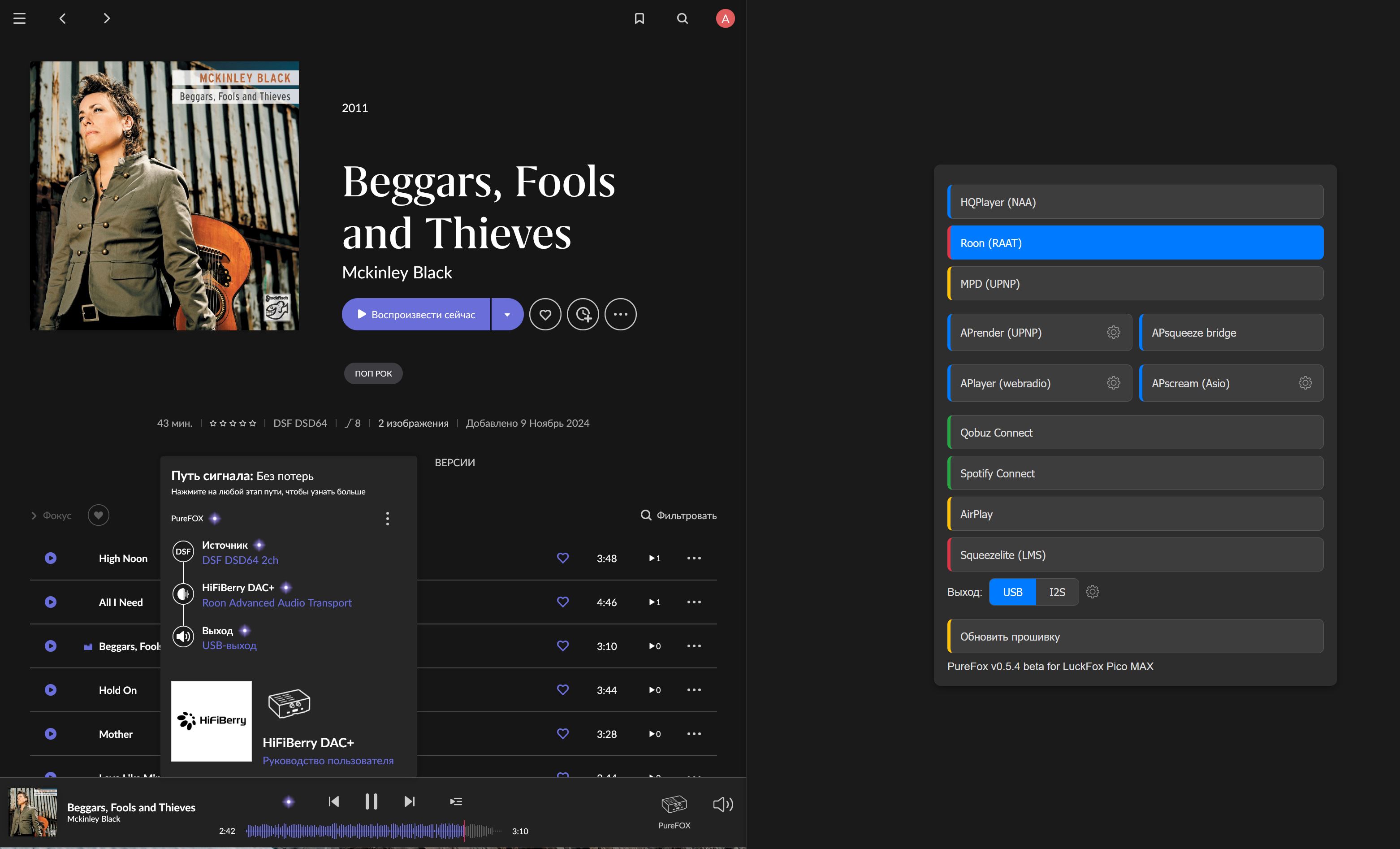Image resolution: width=1400 pixels, height=849 pixels.
Task: Pause playback
Action: coord(371,802)
